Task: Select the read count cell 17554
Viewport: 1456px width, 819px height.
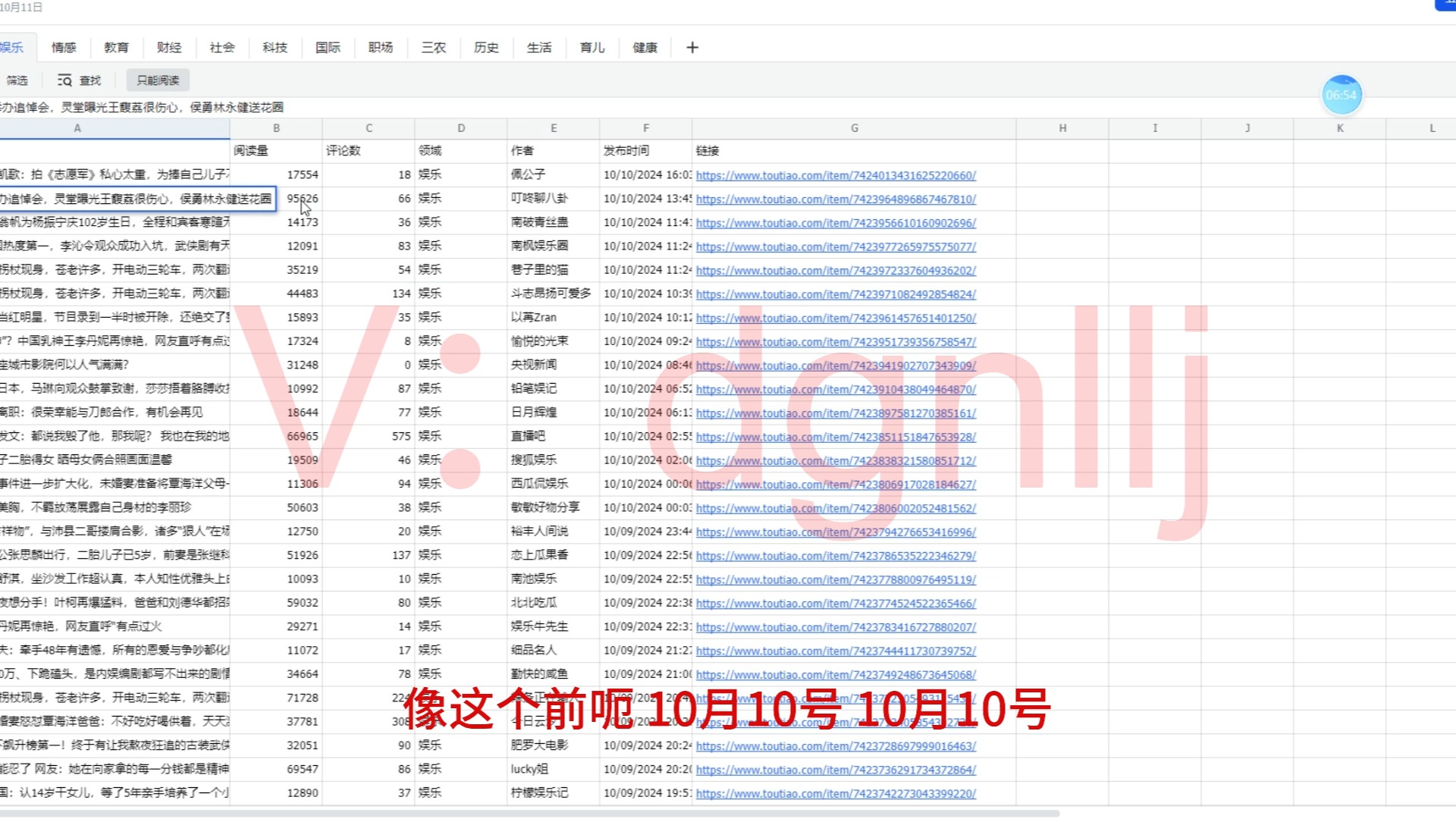Action: coord(276,174)
